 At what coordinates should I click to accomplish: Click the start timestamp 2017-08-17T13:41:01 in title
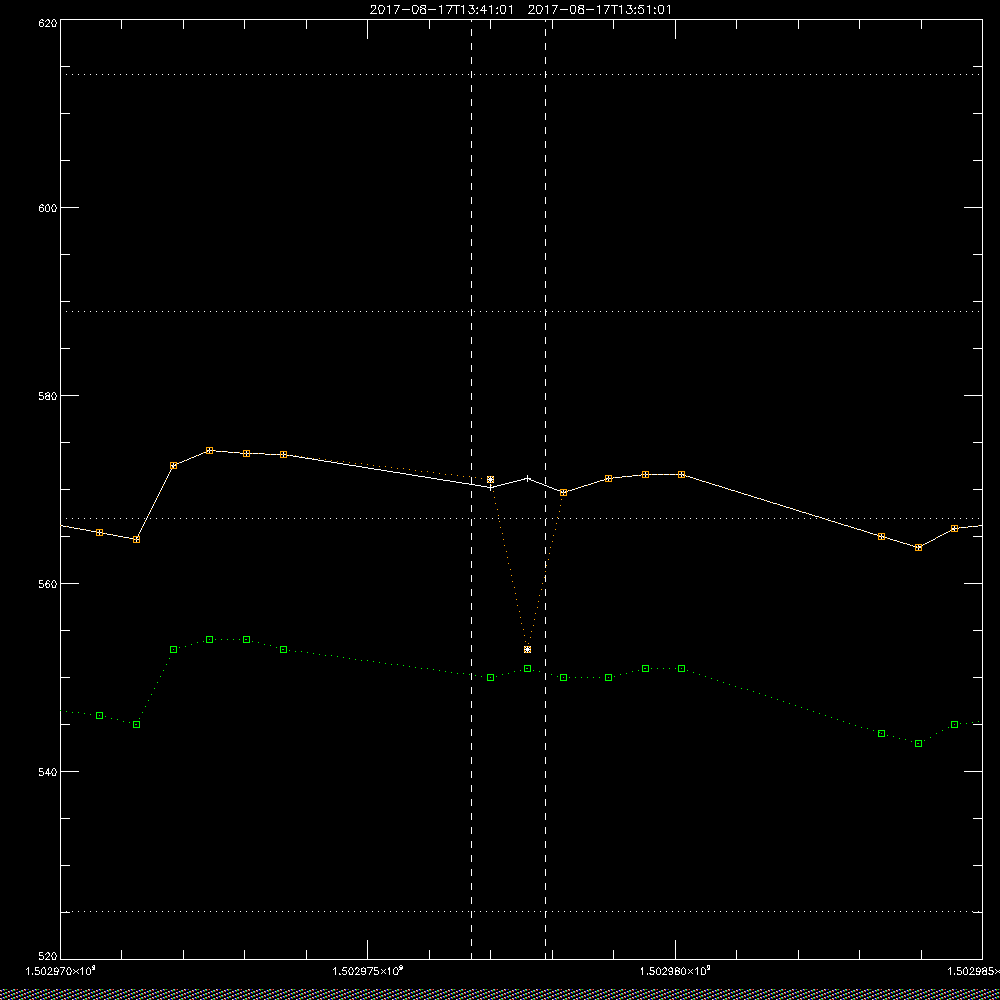[x=441, y=10]
